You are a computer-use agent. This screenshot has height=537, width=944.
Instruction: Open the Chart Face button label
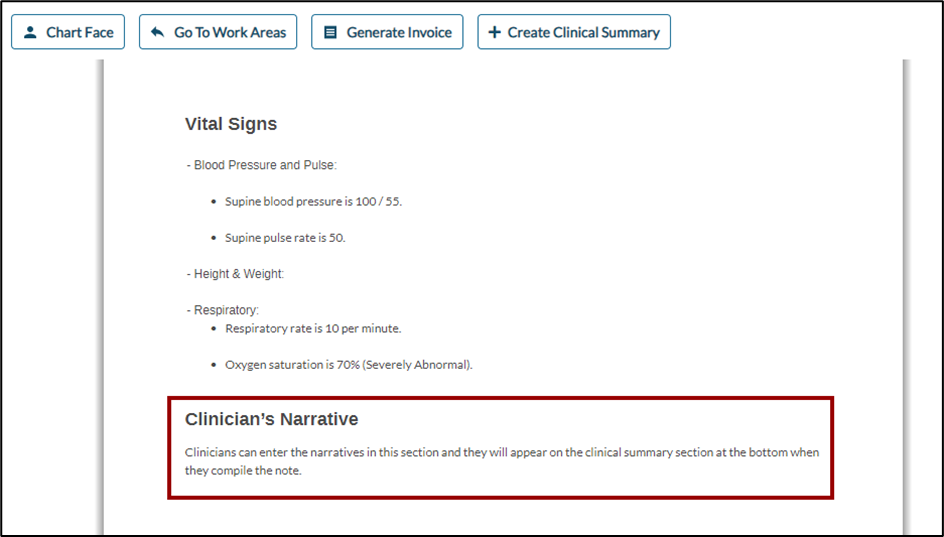click(80, 33)
